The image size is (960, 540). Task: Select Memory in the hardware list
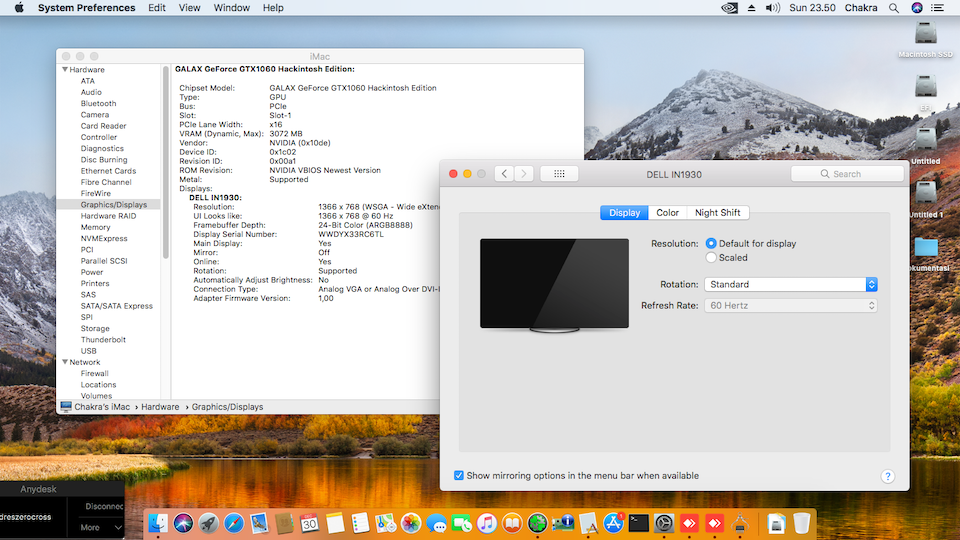[x=96, y=227]
